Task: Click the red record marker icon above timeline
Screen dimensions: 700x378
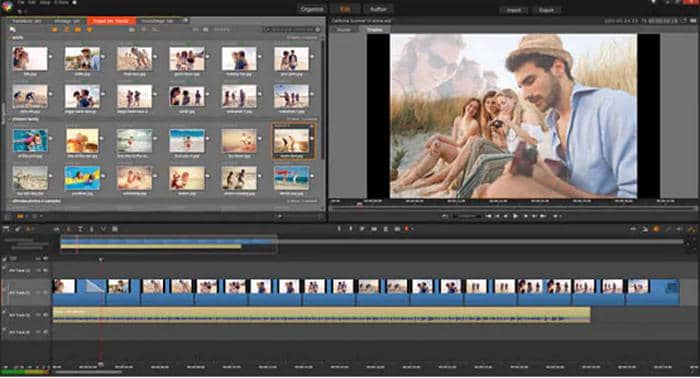Action: tap(407, 229)
